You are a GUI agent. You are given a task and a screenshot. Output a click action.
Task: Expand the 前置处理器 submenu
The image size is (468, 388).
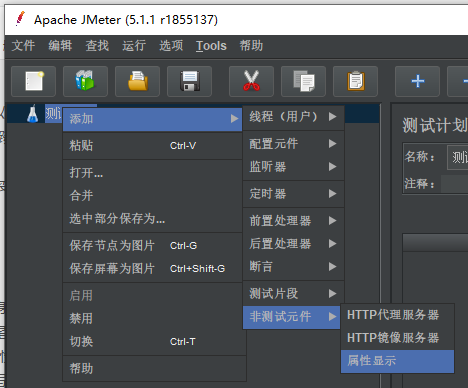click(x=293, y=221)
